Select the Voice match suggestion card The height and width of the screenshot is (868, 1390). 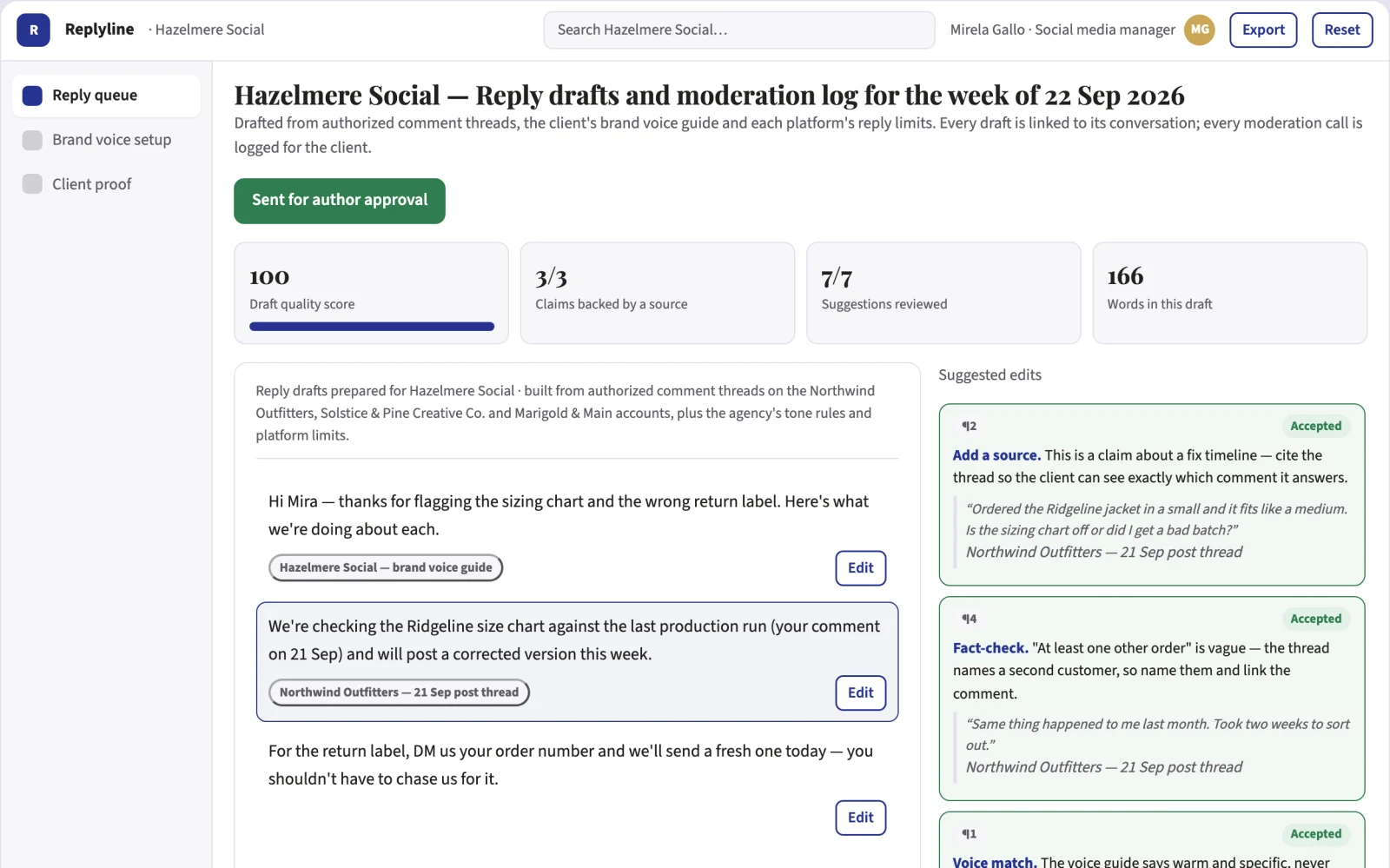1152,839
